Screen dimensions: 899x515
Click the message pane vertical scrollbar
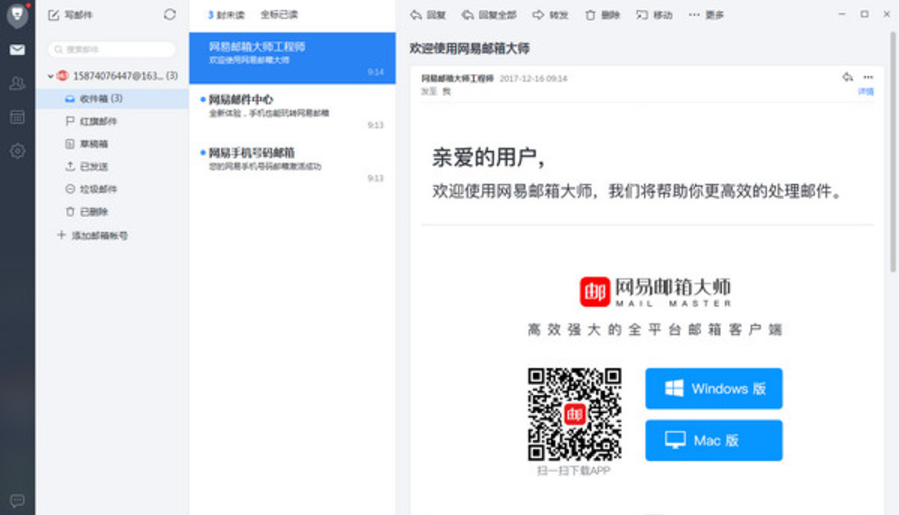click(x=893, y=152)
